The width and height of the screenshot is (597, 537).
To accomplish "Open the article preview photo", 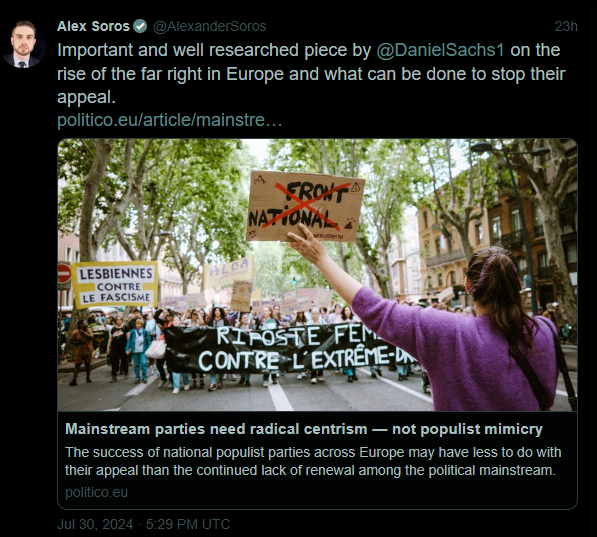I will tap(317, 275).
